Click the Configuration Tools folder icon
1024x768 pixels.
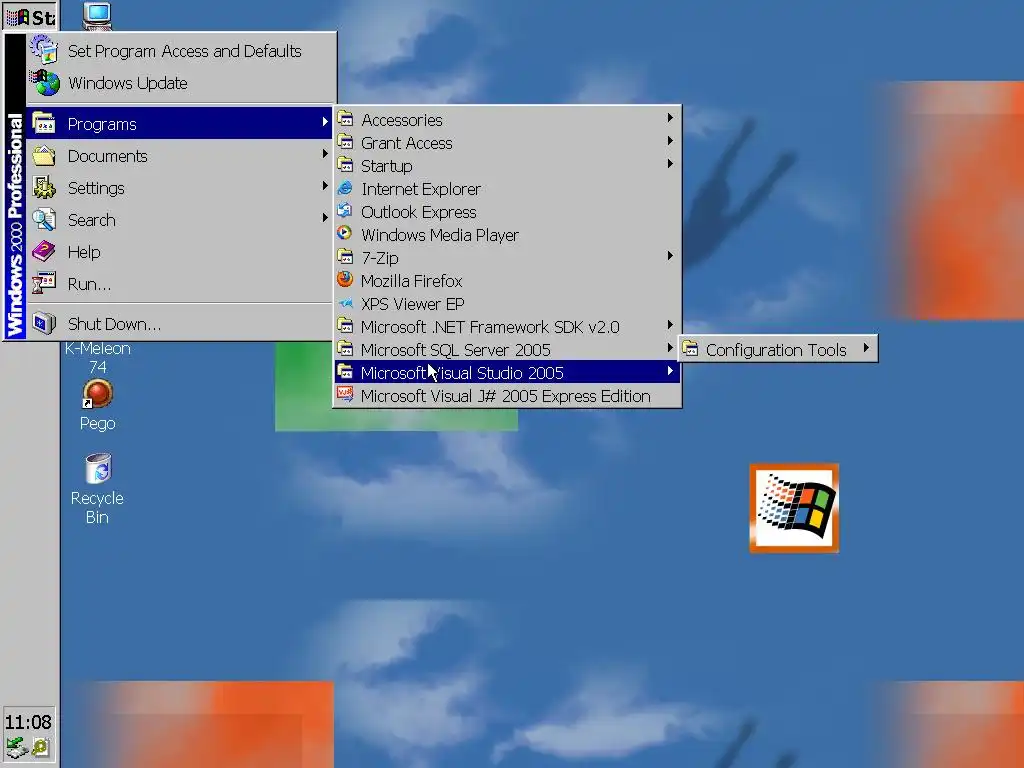(x=690, y=349)
